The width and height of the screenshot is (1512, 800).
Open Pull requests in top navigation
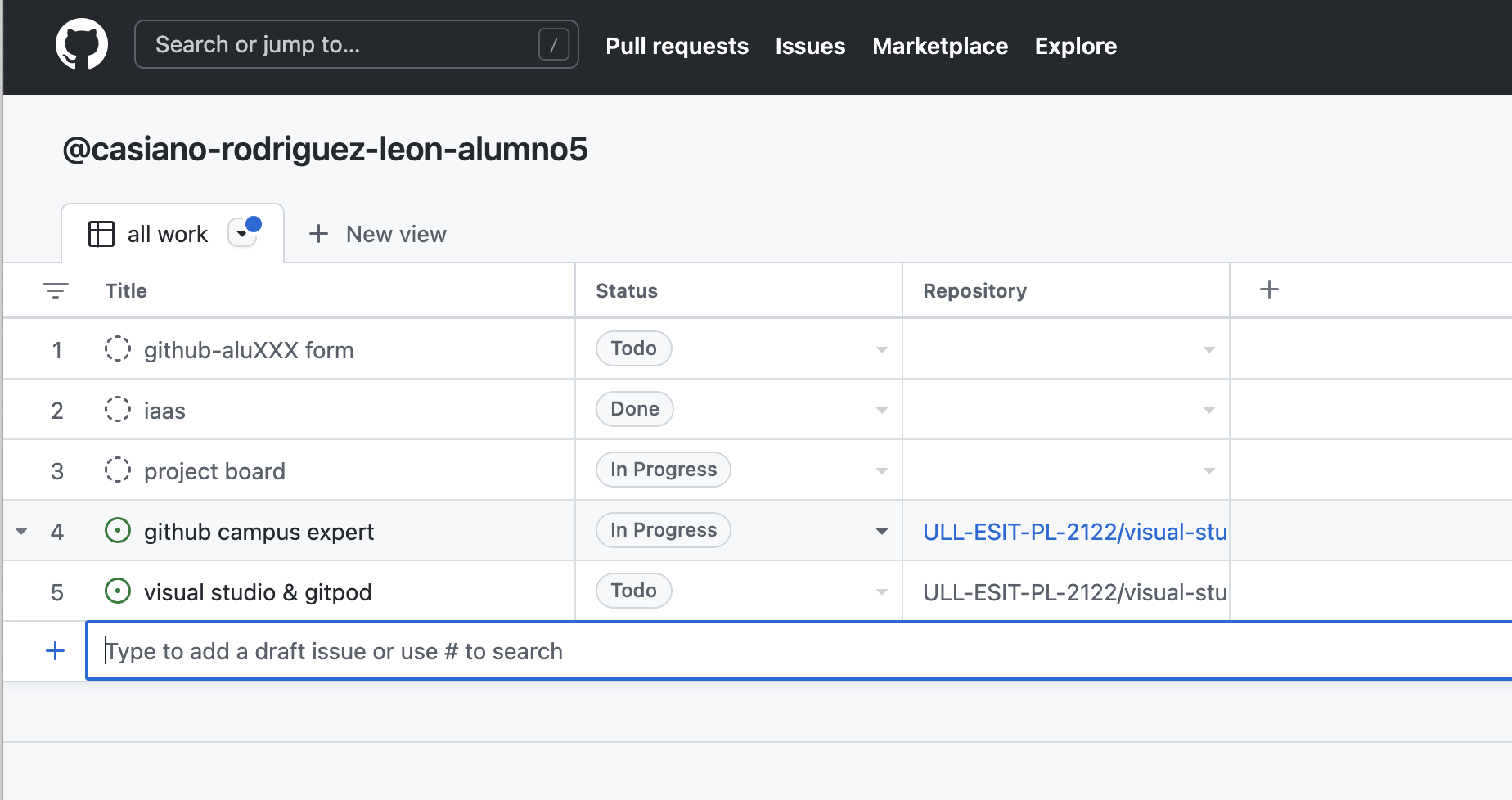coord(677,46)
